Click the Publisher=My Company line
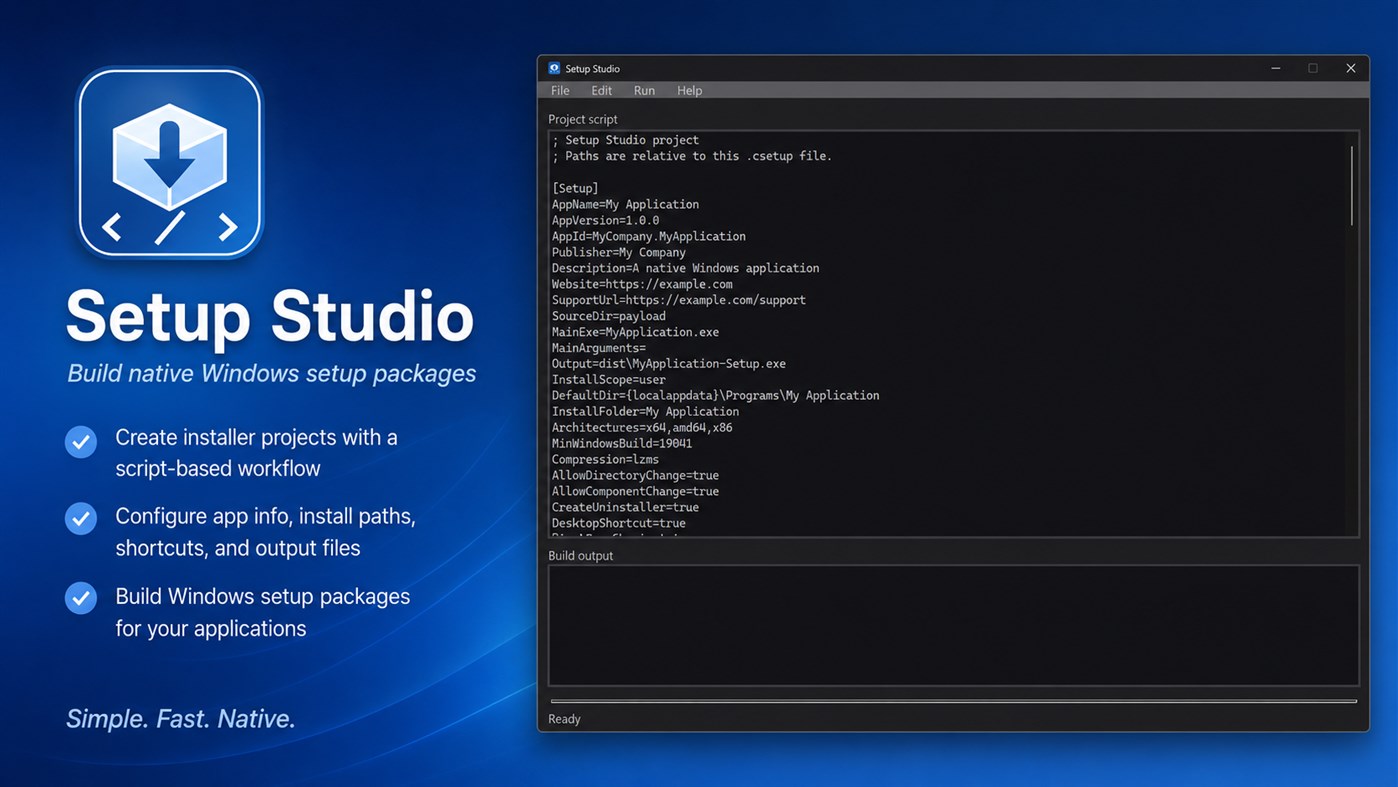 coord(619,252)
